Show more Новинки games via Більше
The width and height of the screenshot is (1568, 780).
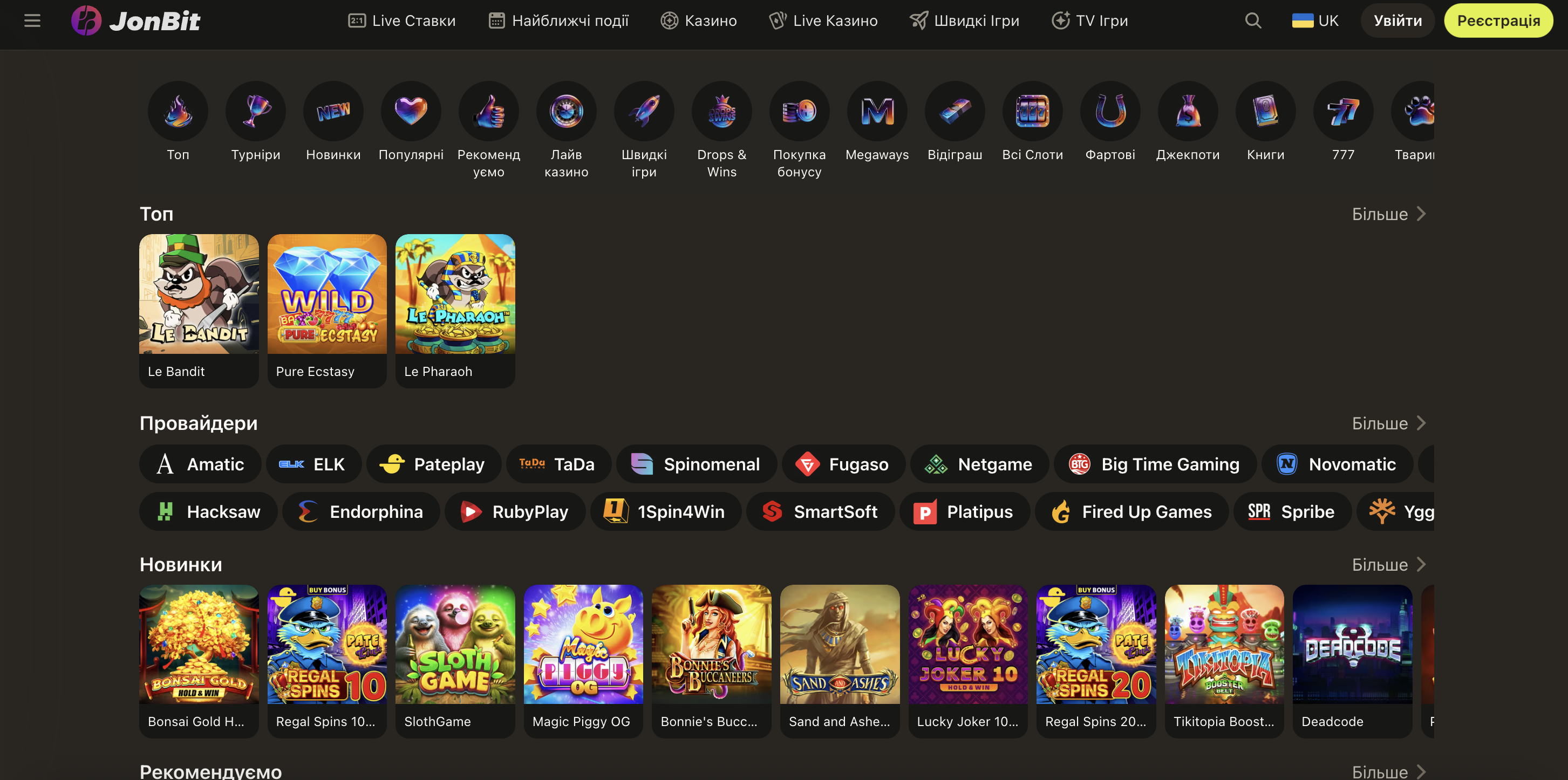click(x=1388, y=565)
